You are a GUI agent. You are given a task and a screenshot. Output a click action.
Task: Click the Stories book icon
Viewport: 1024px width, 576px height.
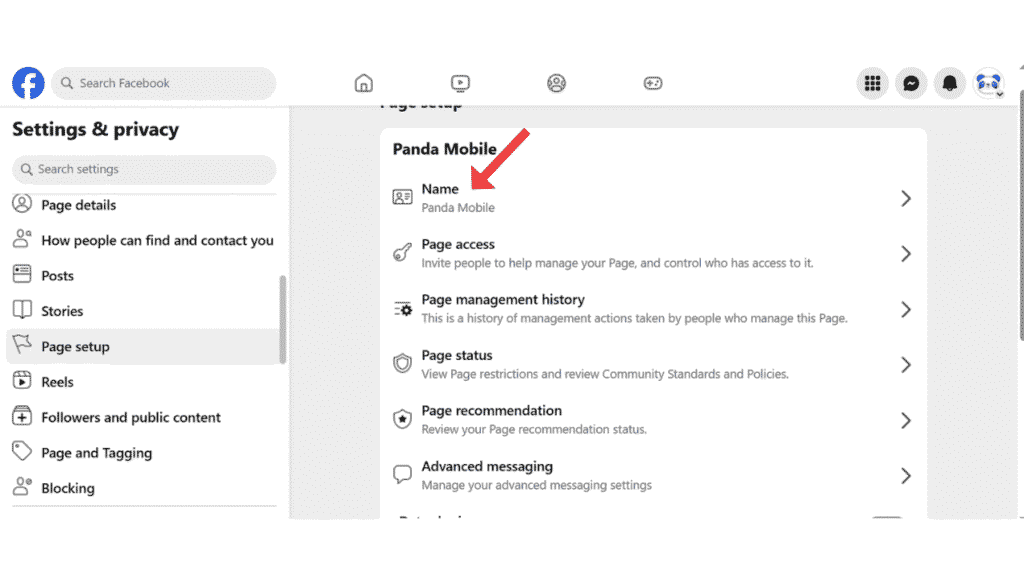click(x=22, y=310)
